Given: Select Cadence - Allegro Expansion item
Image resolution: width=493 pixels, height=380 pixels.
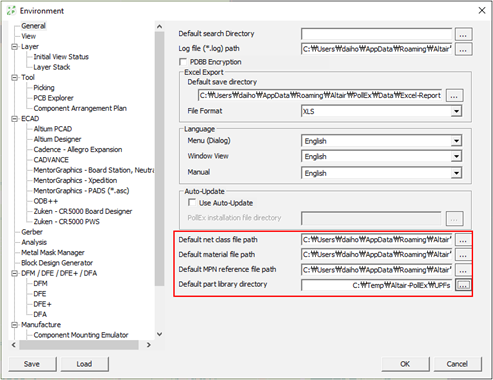Looking at the screenshot, I should [78, 150].
